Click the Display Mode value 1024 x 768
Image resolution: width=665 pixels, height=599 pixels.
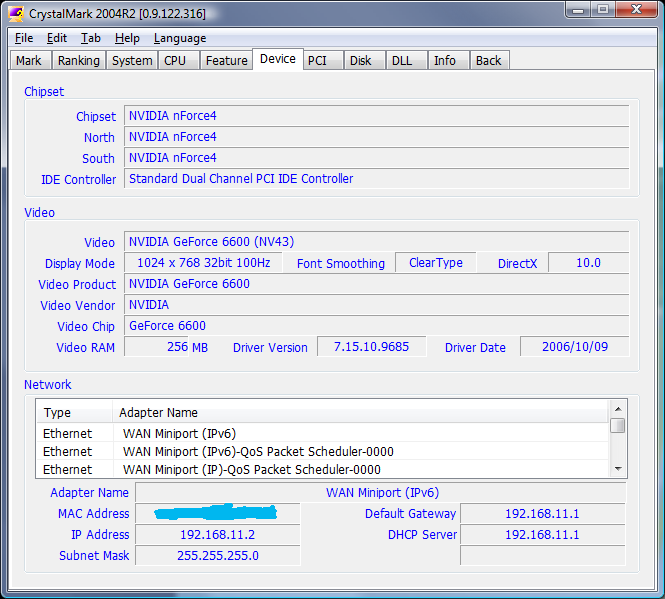(x=203, y=263)
